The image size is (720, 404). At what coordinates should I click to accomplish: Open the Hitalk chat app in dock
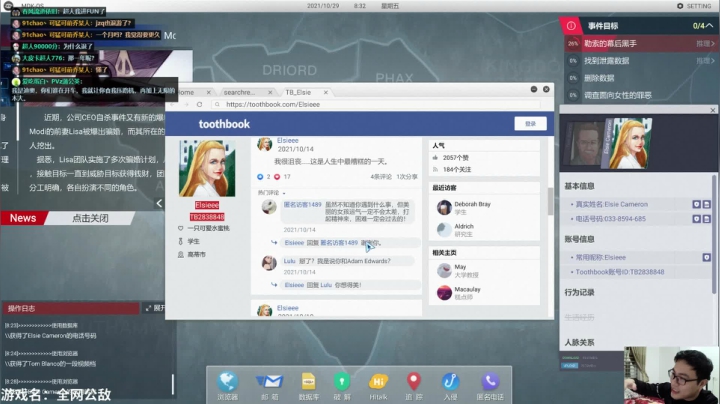coord(378,382)
